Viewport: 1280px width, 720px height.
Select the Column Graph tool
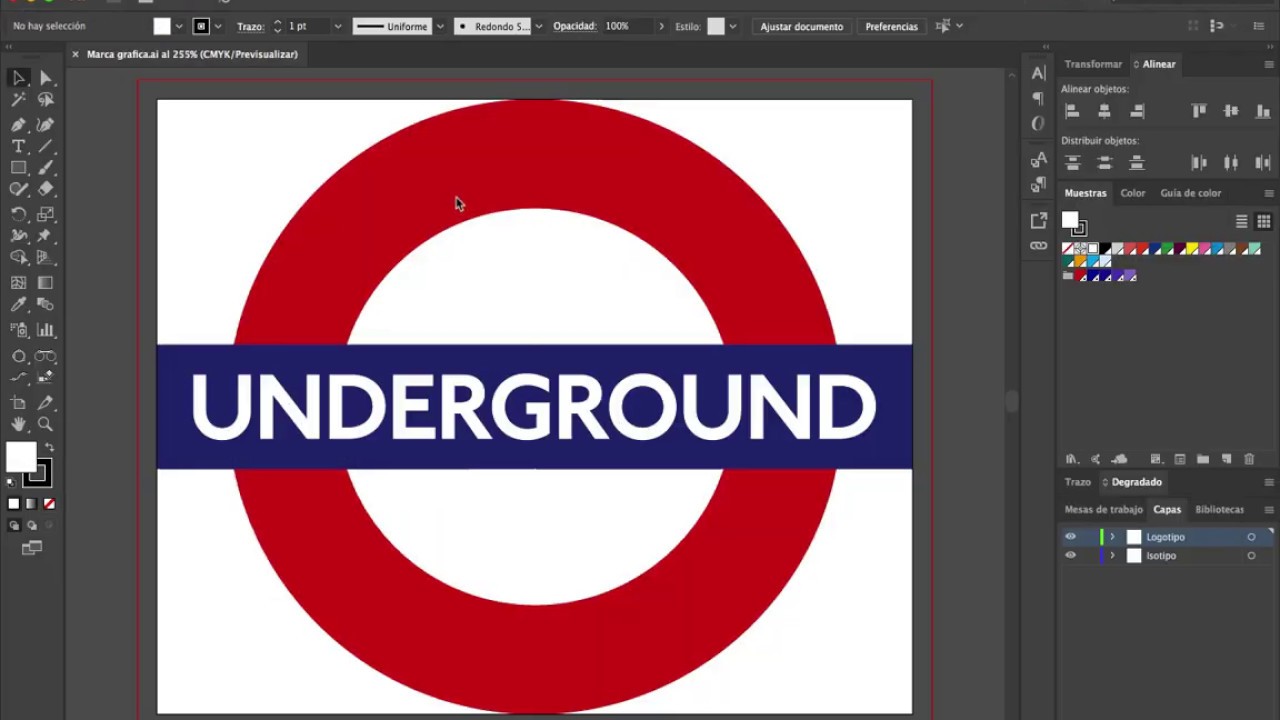[x=45, y=330]
